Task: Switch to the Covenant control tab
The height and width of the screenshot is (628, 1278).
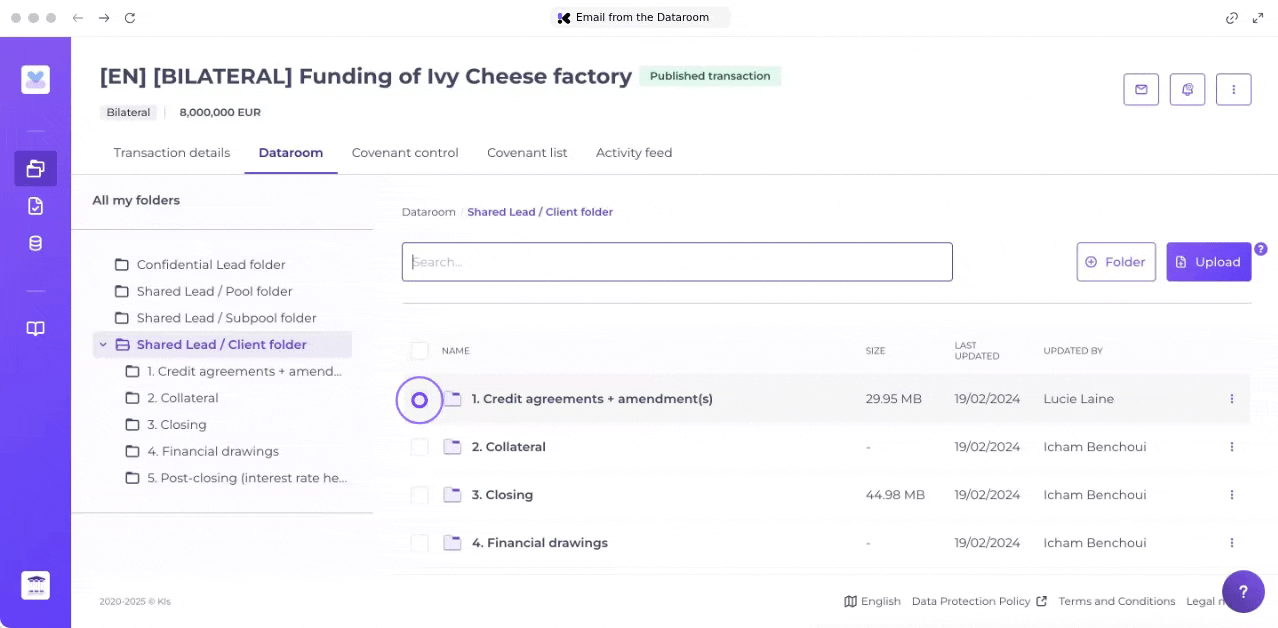Action: [405, 153]
